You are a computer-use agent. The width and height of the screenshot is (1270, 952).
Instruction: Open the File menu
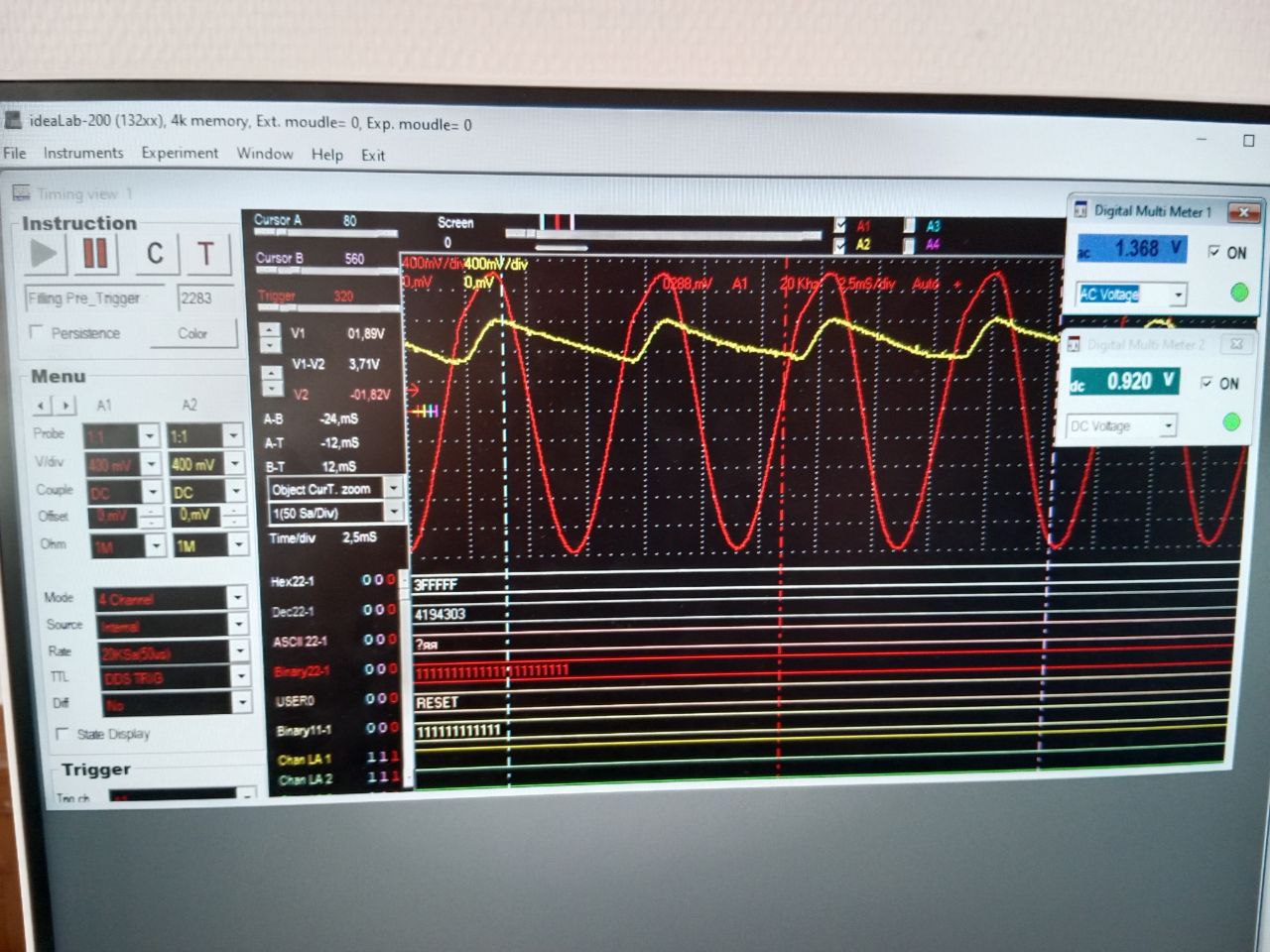point(15,153)
